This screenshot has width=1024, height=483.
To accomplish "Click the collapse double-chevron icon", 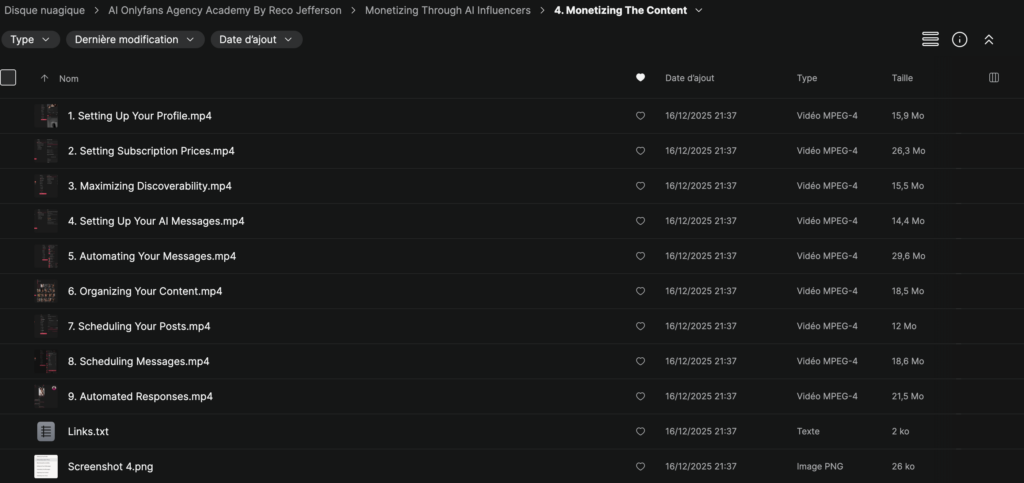I will (989, 39).
